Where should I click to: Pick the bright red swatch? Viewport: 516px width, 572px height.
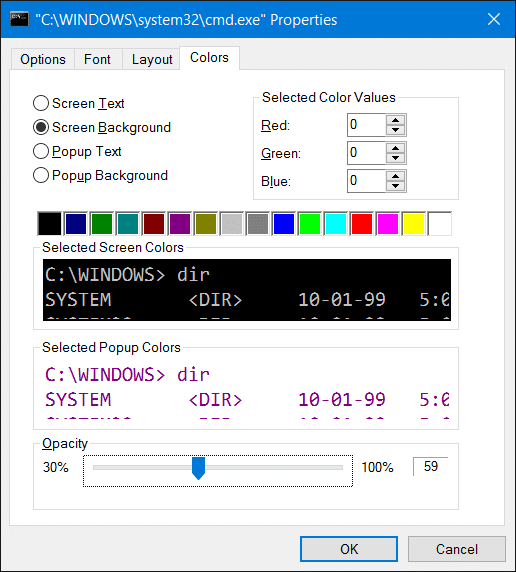[x=362, y=224]
